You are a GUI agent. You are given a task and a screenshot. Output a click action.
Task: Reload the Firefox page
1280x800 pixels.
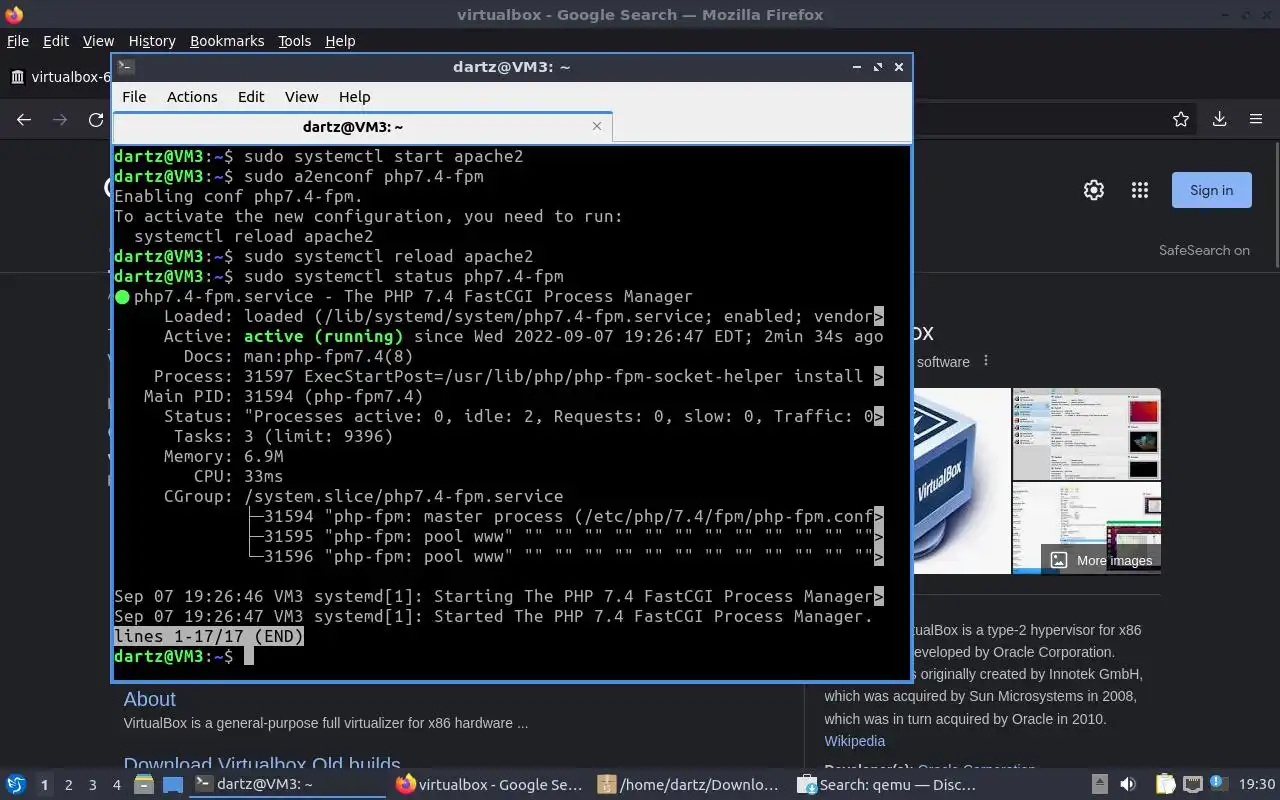pos(96,119)
